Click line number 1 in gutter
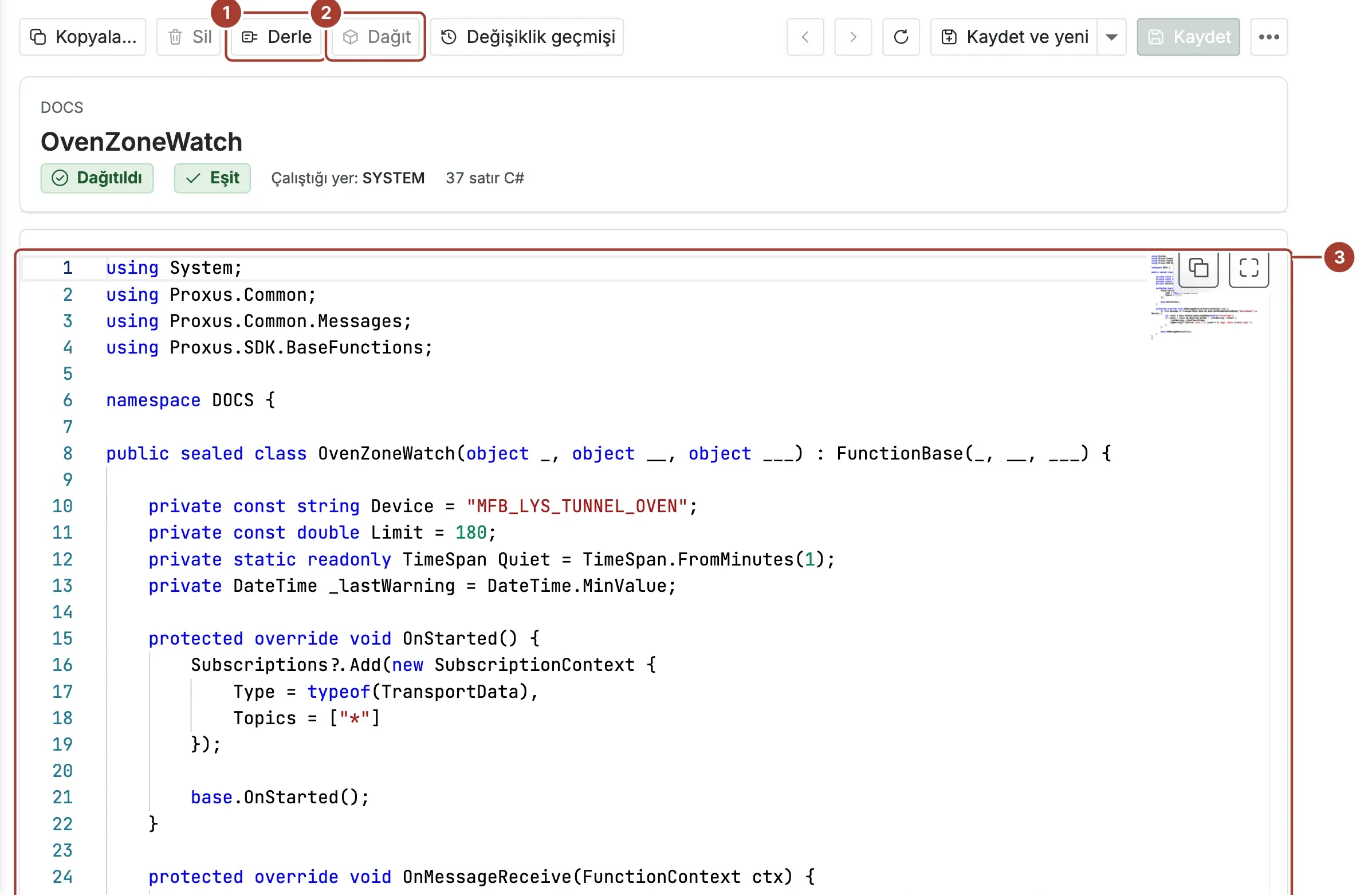 coord(68,268)
